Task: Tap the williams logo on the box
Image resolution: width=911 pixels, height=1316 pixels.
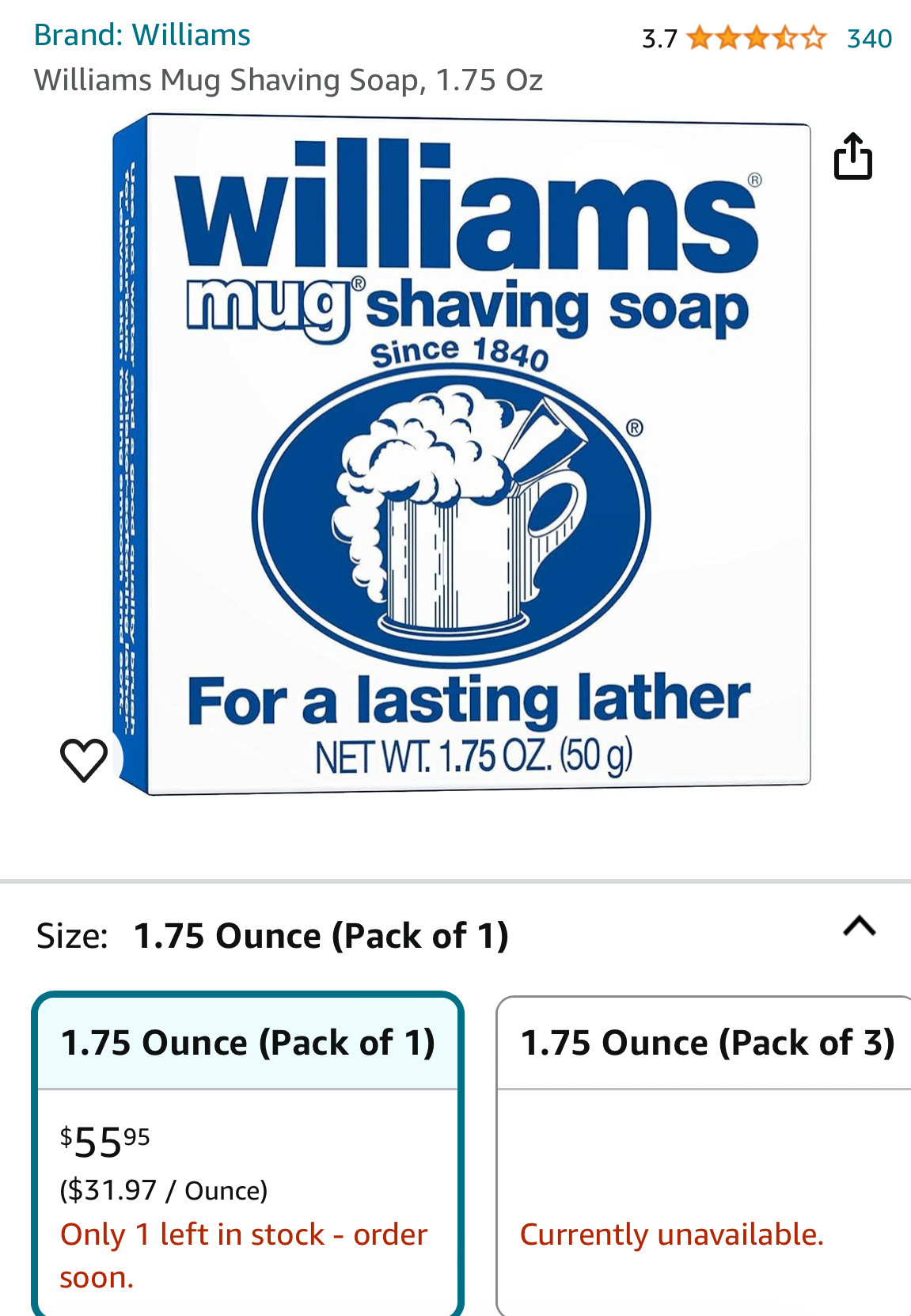Action: pos(467,204)
